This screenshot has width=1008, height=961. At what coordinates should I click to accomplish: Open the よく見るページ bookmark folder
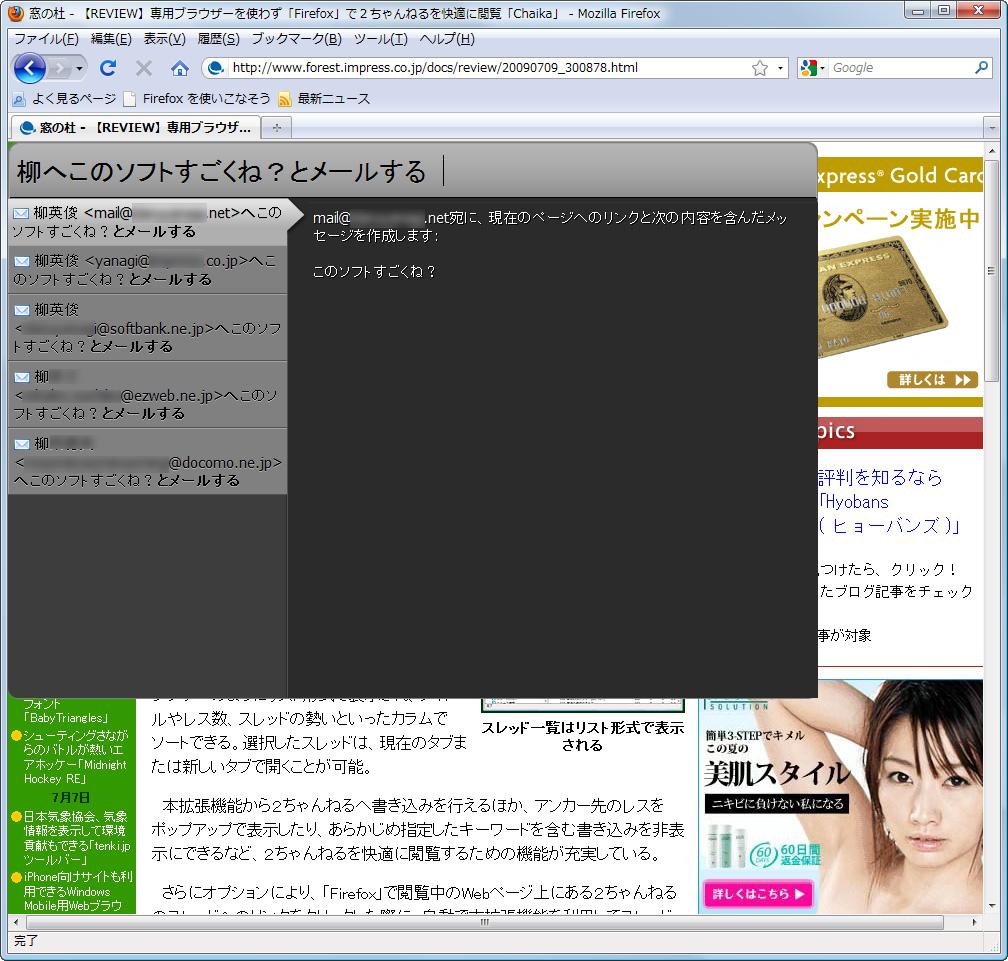pos(65,99)
